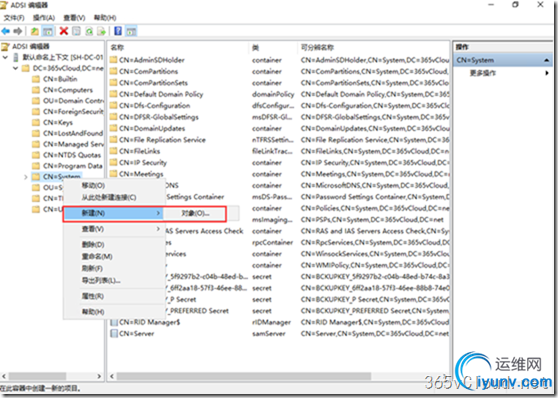This screenshot has width=558, height=398.
Task: Click the list pane horizontal scrollbar thumb
Action: (x=244, y=376)
